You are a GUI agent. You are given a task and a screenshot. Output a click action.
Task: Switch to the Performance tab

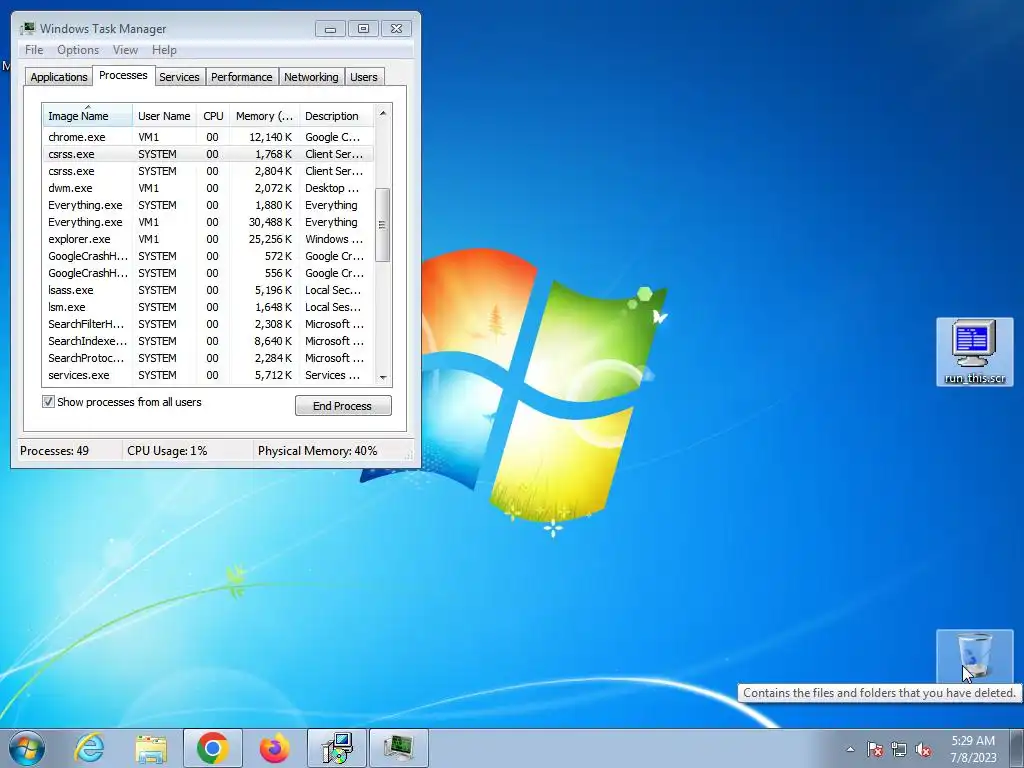[241, 77]
